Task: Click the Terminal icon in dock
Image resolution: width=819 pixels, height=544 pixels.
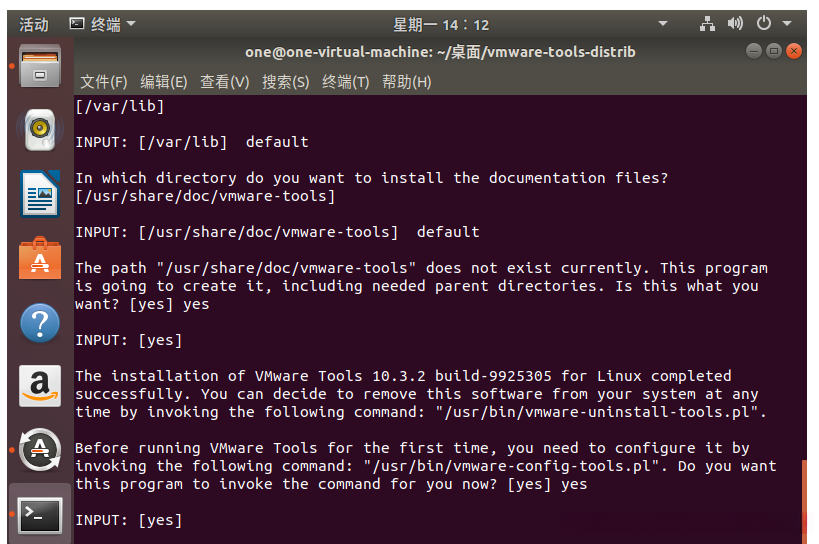Action: pos(40,515)
